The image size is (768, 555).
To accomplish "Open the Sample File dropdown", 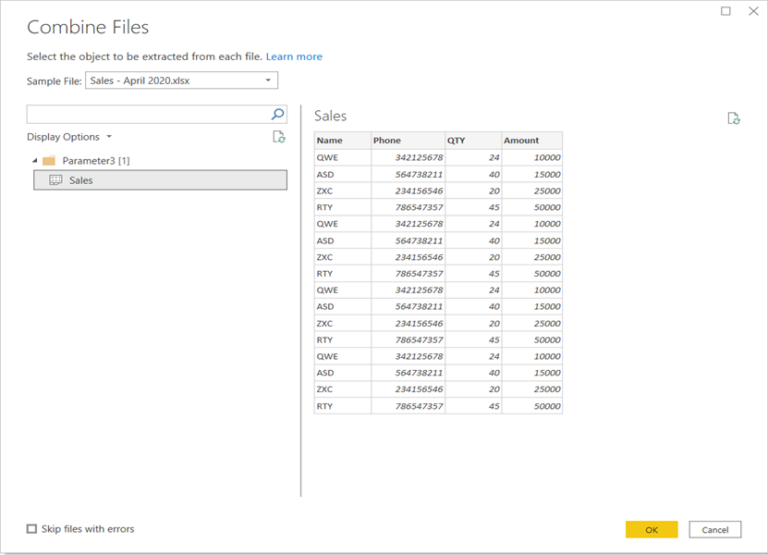I will point(267,81).
